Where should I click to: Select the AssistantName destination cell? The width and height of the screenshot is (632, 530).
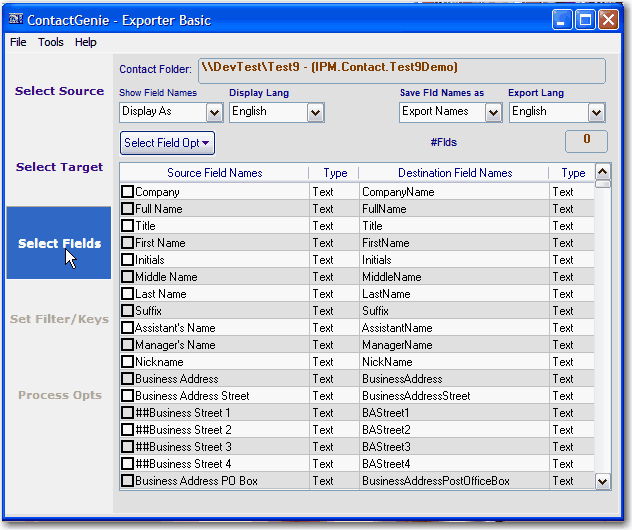coord(454,328)
